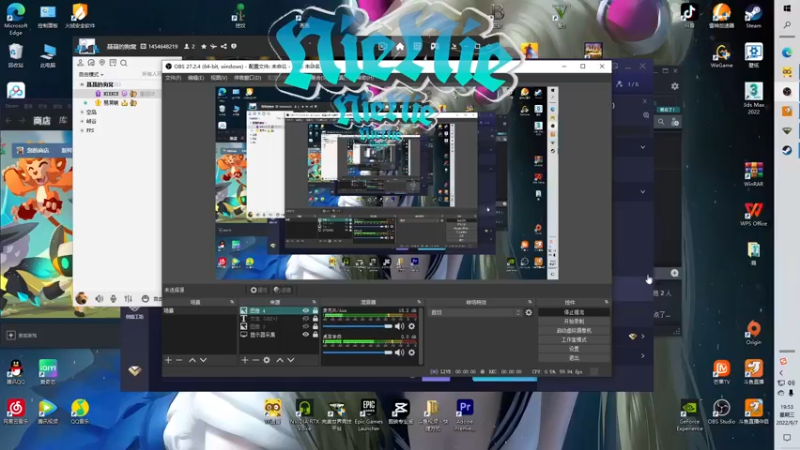Click Steam back arrow

click(9, 121)
